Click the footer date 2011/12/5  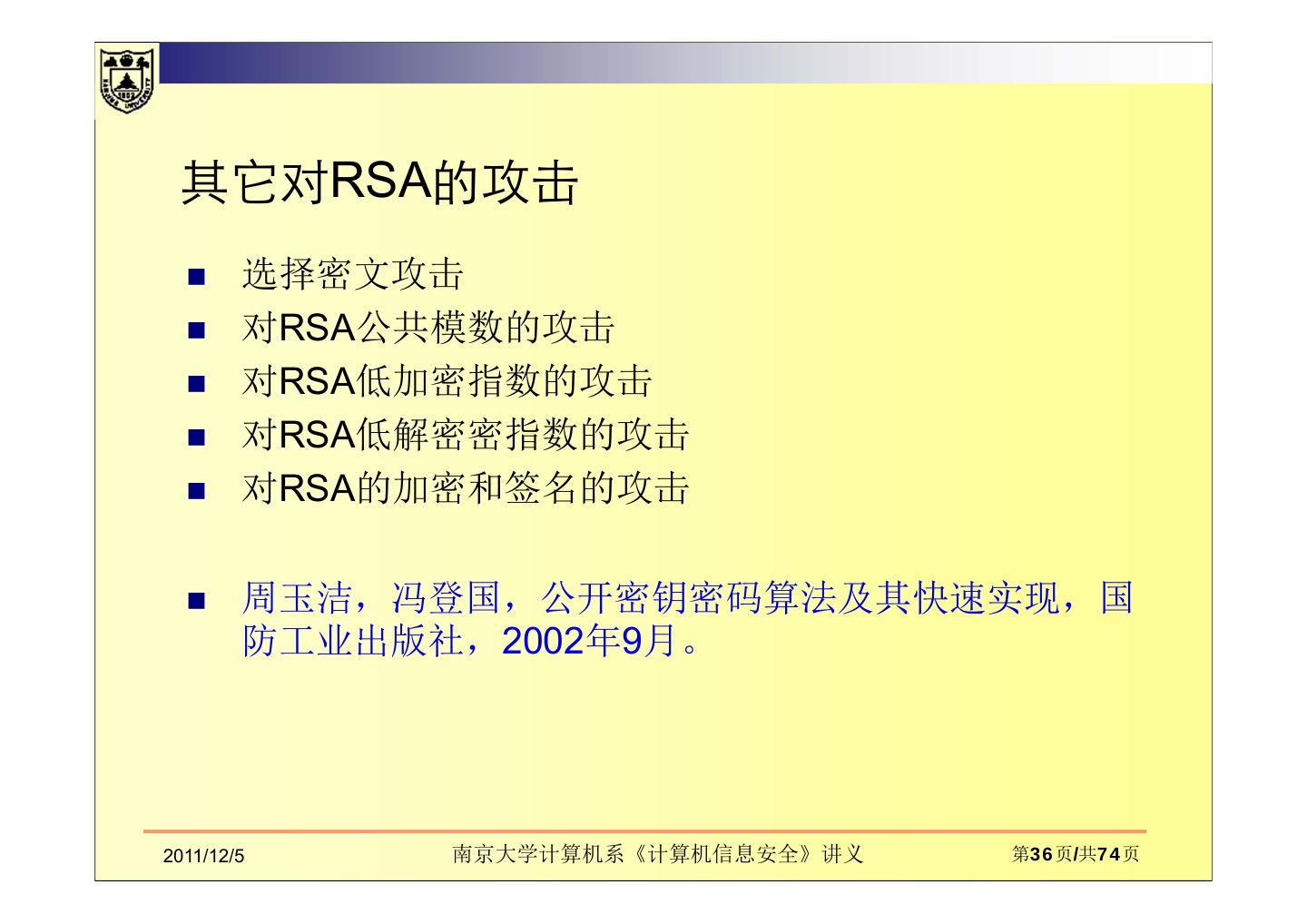(204, 856)
